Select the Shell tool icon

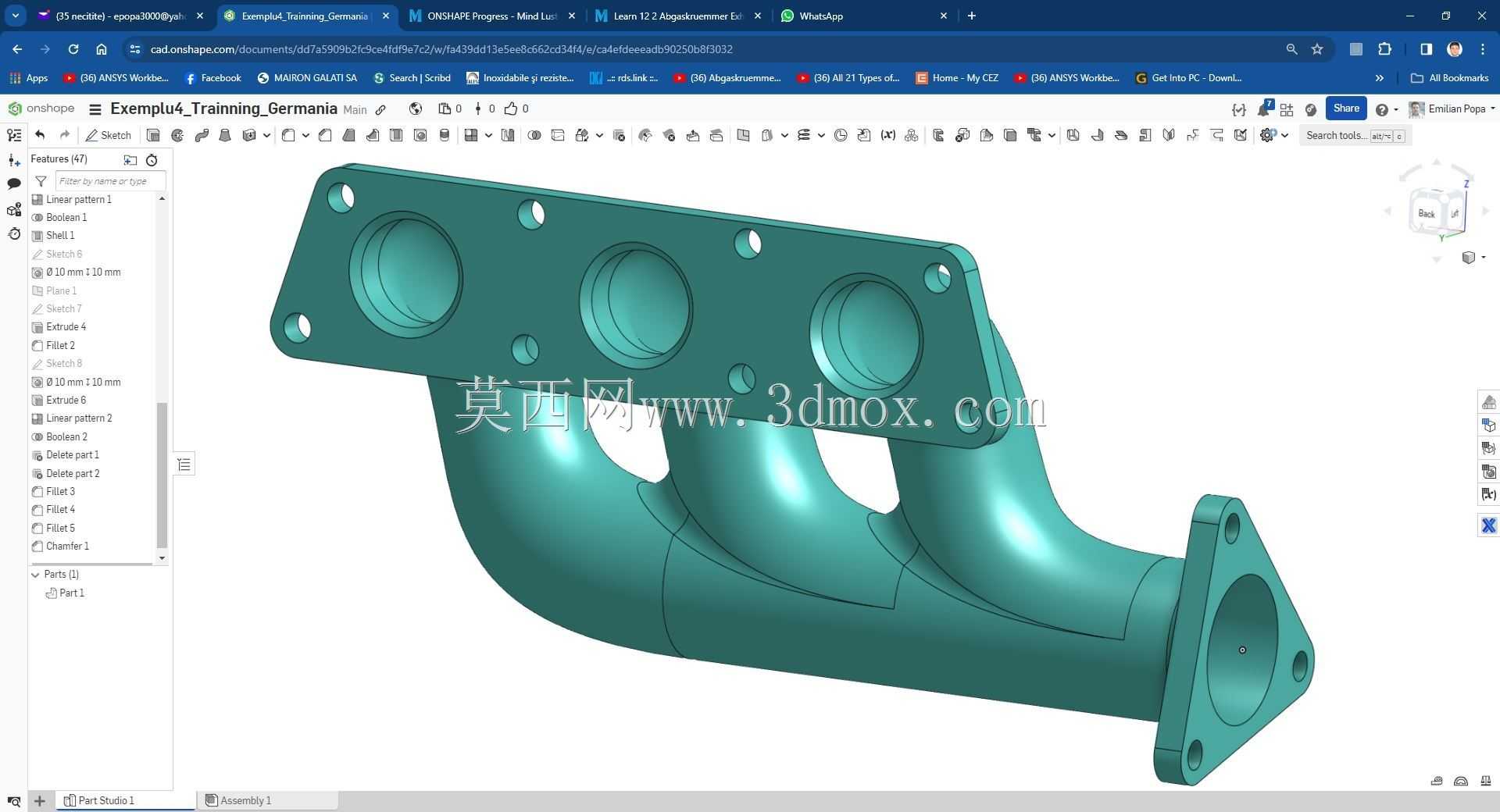pyautogui.click(x=396, y=135)
